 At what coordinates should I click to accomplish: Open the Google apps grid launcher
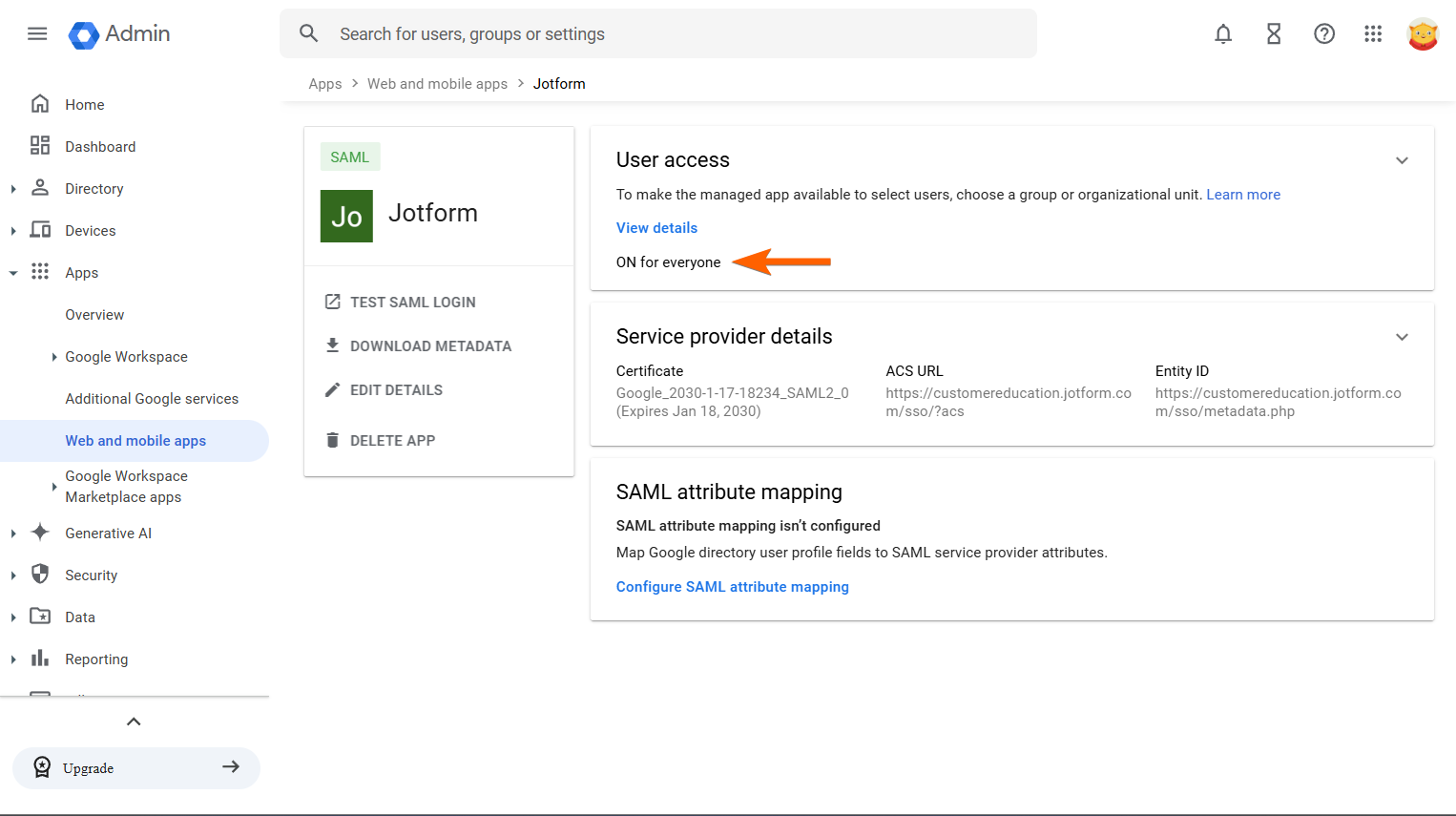1373,34
